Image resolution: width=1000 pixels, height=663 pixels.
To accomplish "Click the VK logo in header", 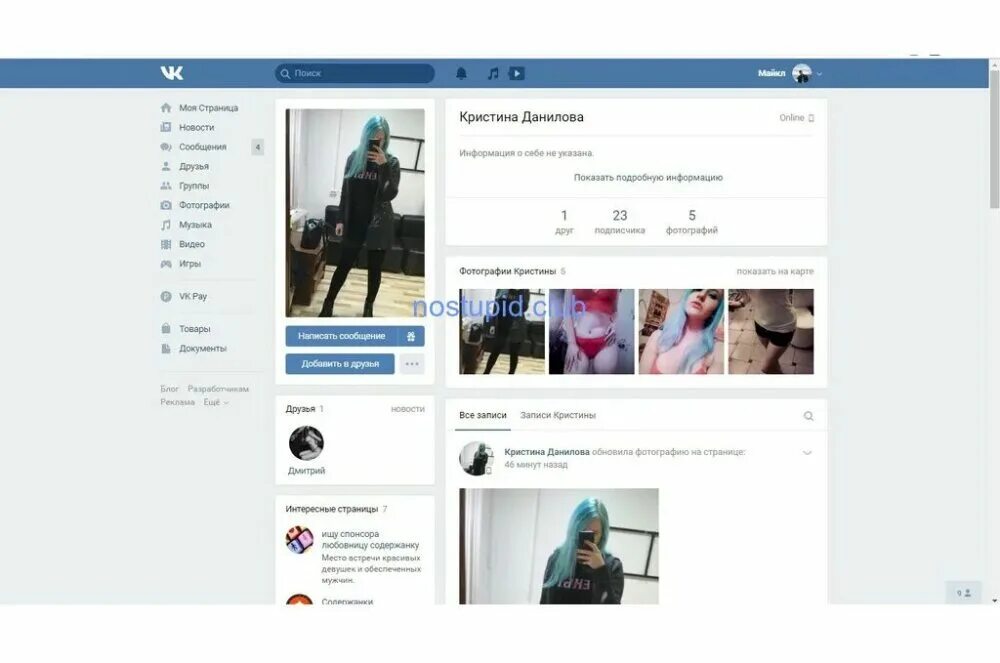I will pyautogui.click(x=171, y=73).
